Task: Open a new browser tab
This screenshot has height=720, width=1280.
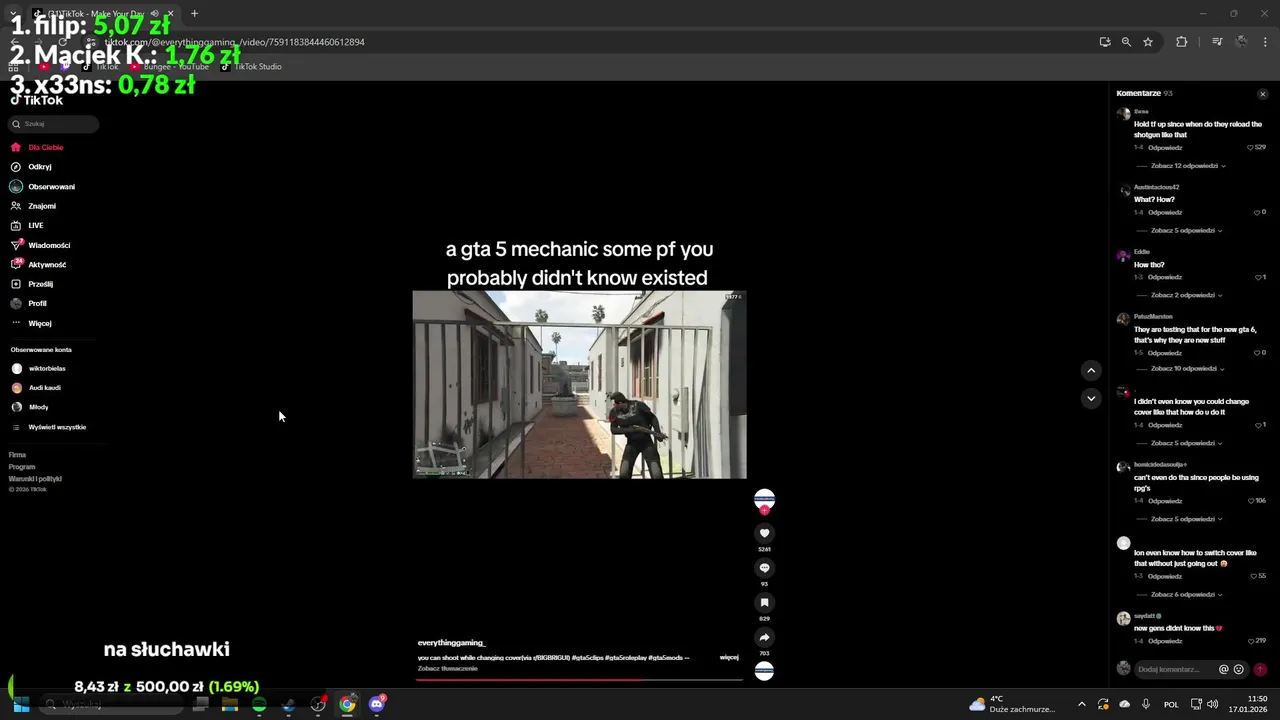Action: pyautogui.click(x=194, y=14)
